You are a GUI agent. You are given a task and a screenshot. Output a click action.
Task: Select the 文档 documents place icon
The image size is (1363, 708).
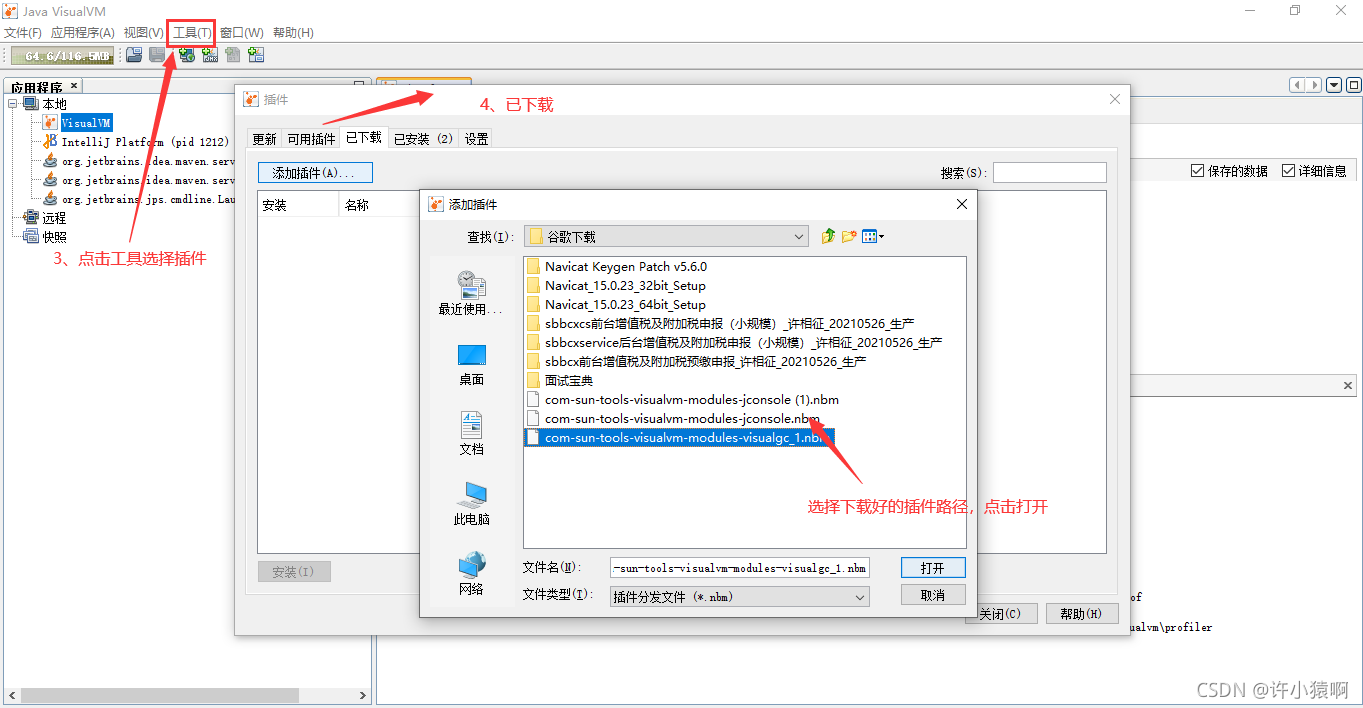coord(471,434)
